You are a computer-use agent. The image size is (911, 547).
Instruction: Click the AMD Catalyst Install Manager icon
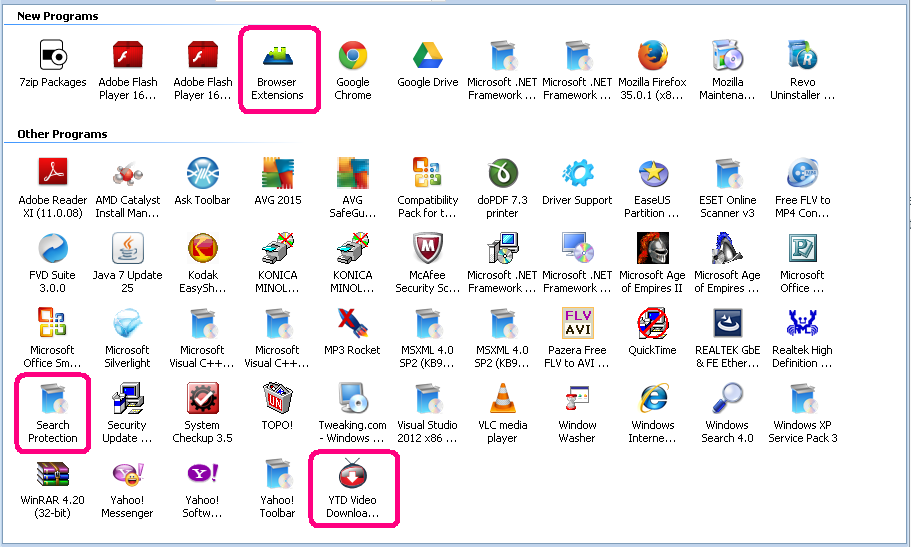pyautogui.click(x=128, y=173)
